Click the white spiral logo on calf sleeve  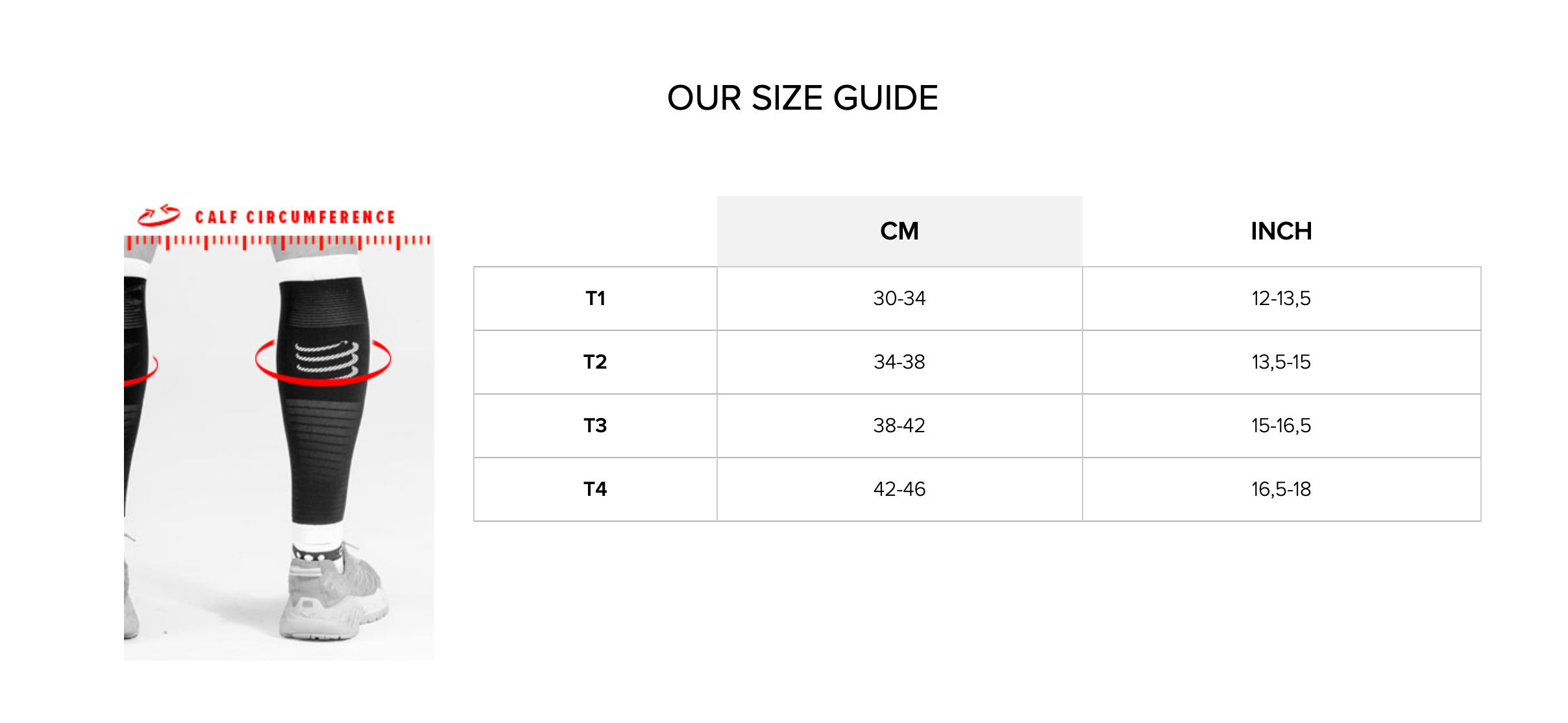(x=327, y=359)
